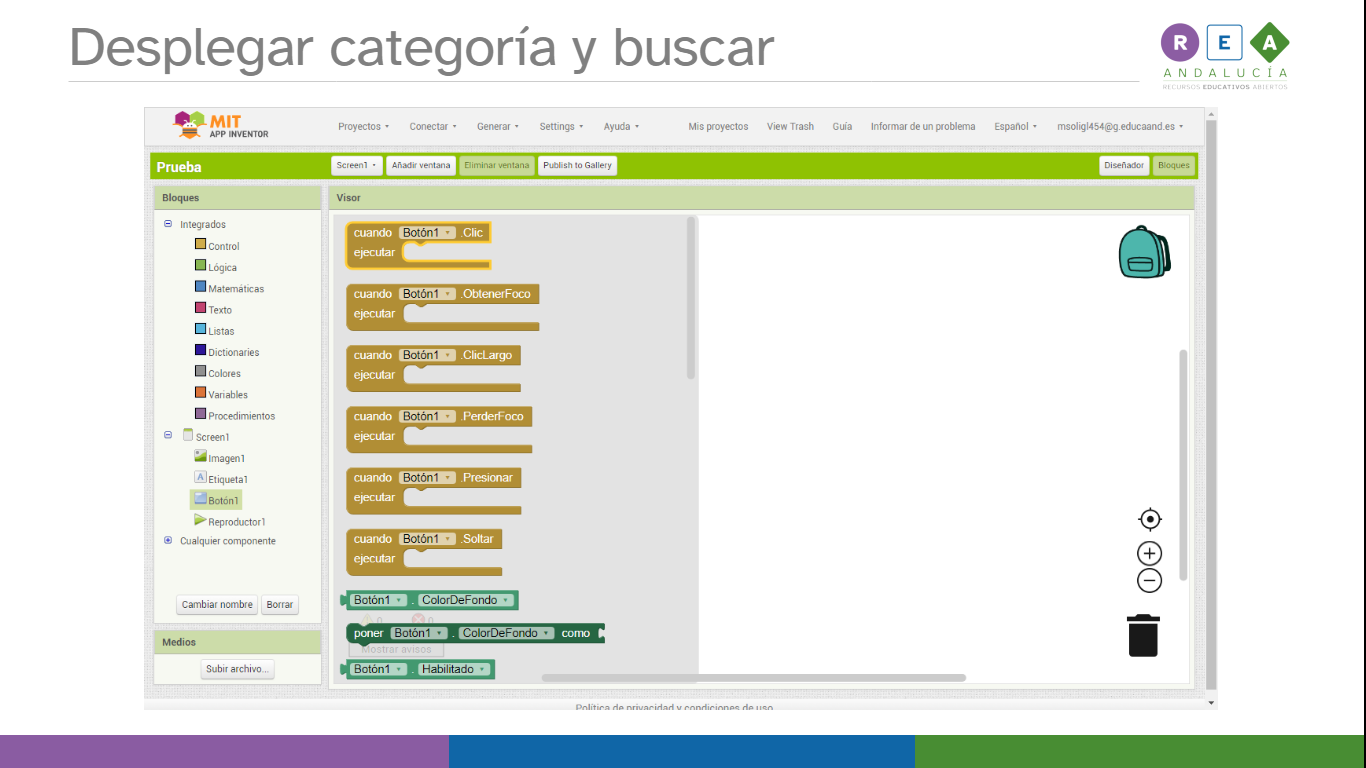Open the backpack icon in workspace
This screenshot has width=1366, height=768.
click(1144, 252)
